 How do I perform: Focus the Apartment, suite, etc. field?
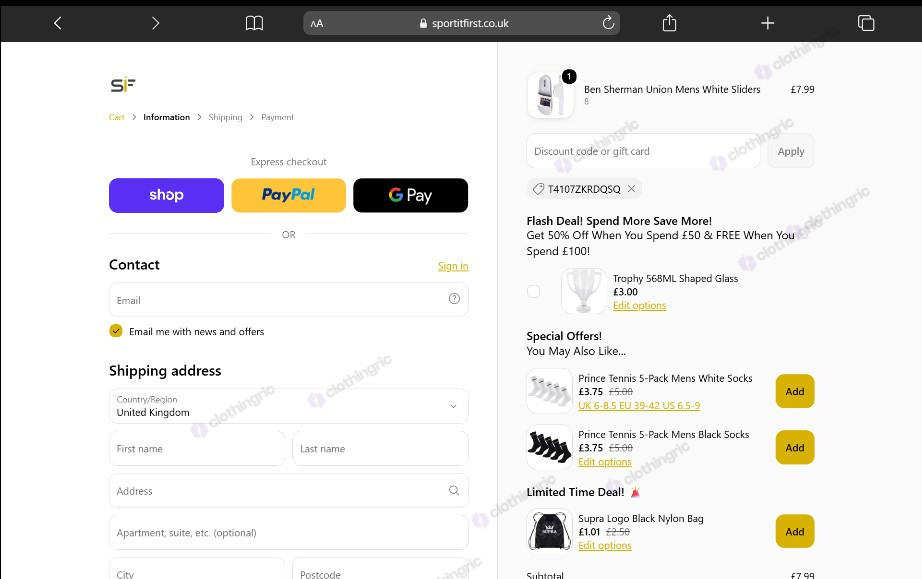pos(289,533)
